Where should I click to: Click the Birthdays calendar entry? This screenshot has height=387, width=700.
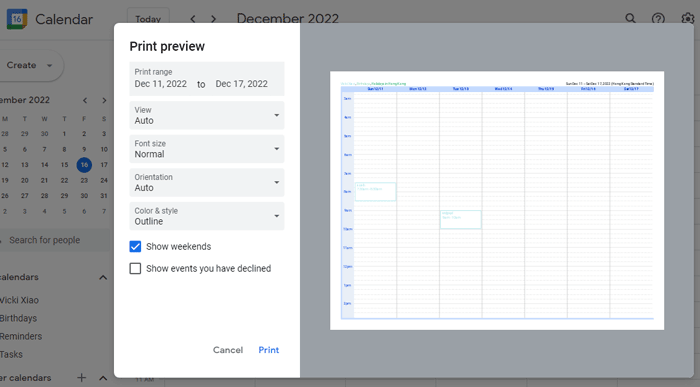(x=18, y=318)
